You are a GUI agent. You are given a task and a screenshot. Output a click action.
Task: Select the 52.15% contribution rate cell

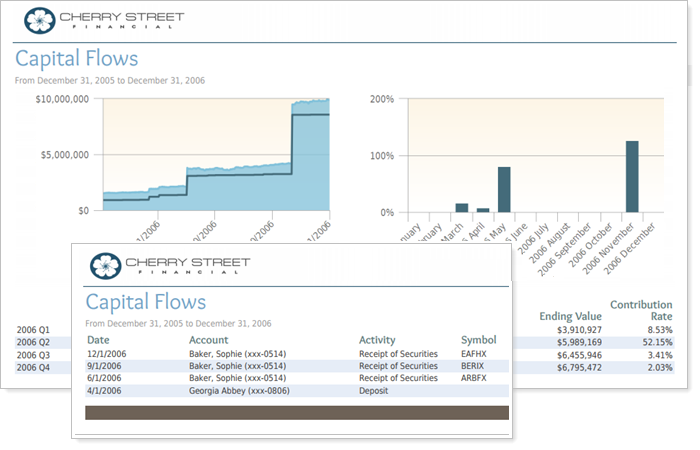(654, 342)
